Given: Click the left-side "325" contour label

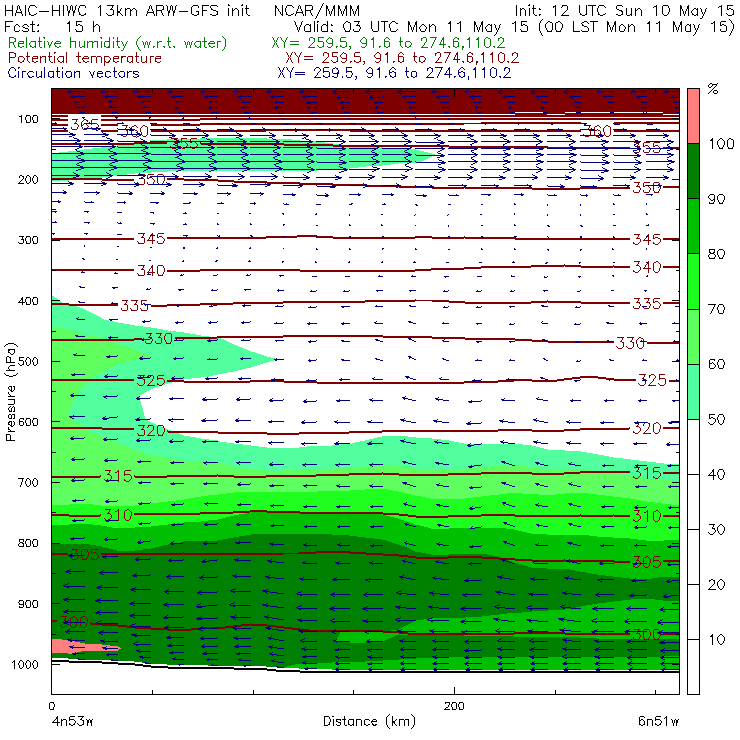Looking at the screenshot, I should pos(151,380).
